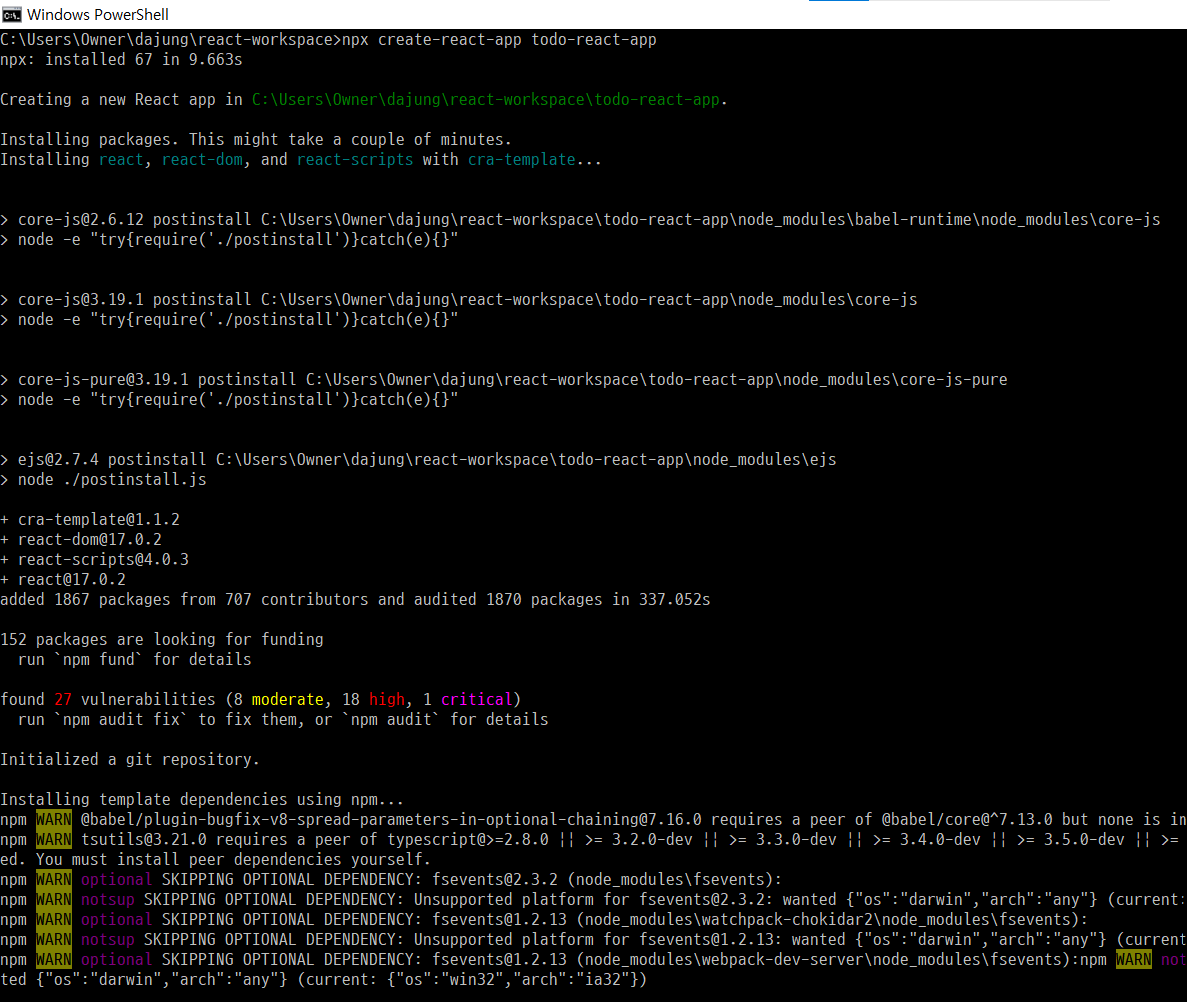Click the 'ejs@2.7.4 postinstall' line
1187x1002 pixels.
pyautogui.click(x=418, y=460)
